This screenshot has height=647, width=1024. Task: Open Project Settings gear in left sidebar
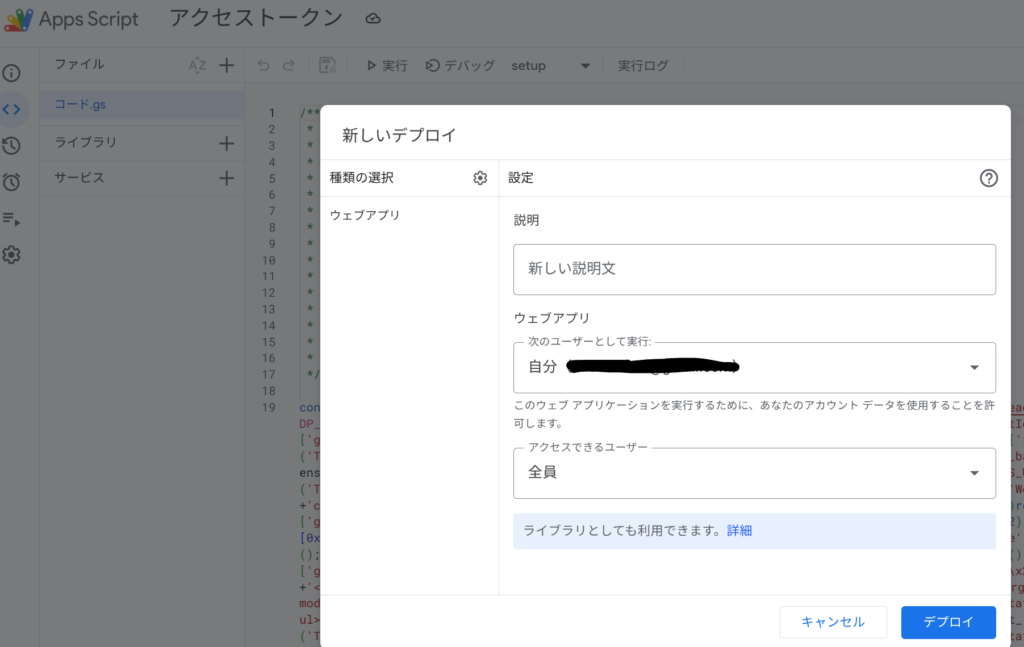coord(12,255)
